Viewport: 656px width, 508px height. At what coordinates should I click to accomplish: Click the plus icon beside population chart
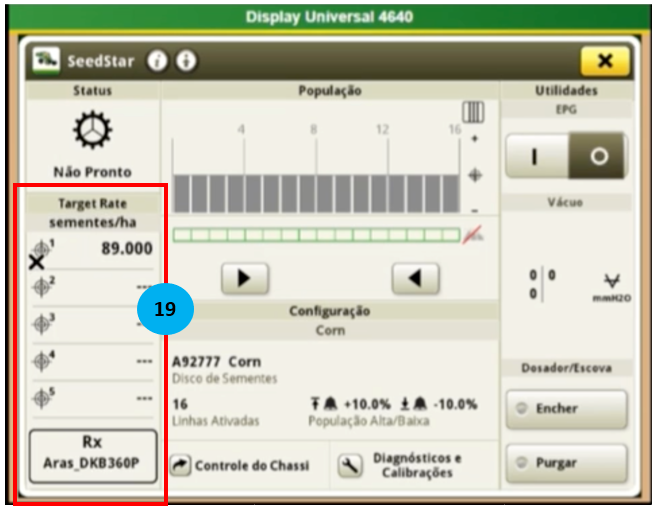[x=474, y=138]
